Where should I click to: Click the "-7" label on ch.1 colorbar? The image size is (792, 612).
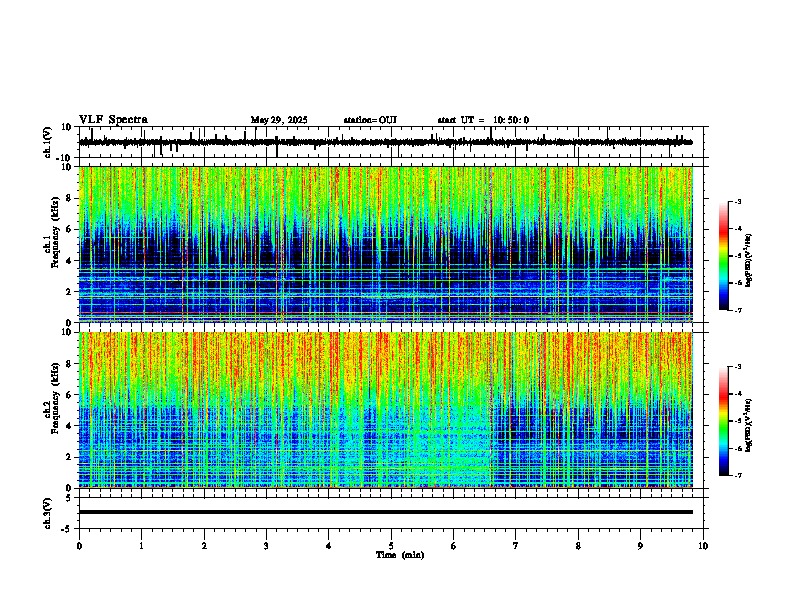(x=738, y=310)
